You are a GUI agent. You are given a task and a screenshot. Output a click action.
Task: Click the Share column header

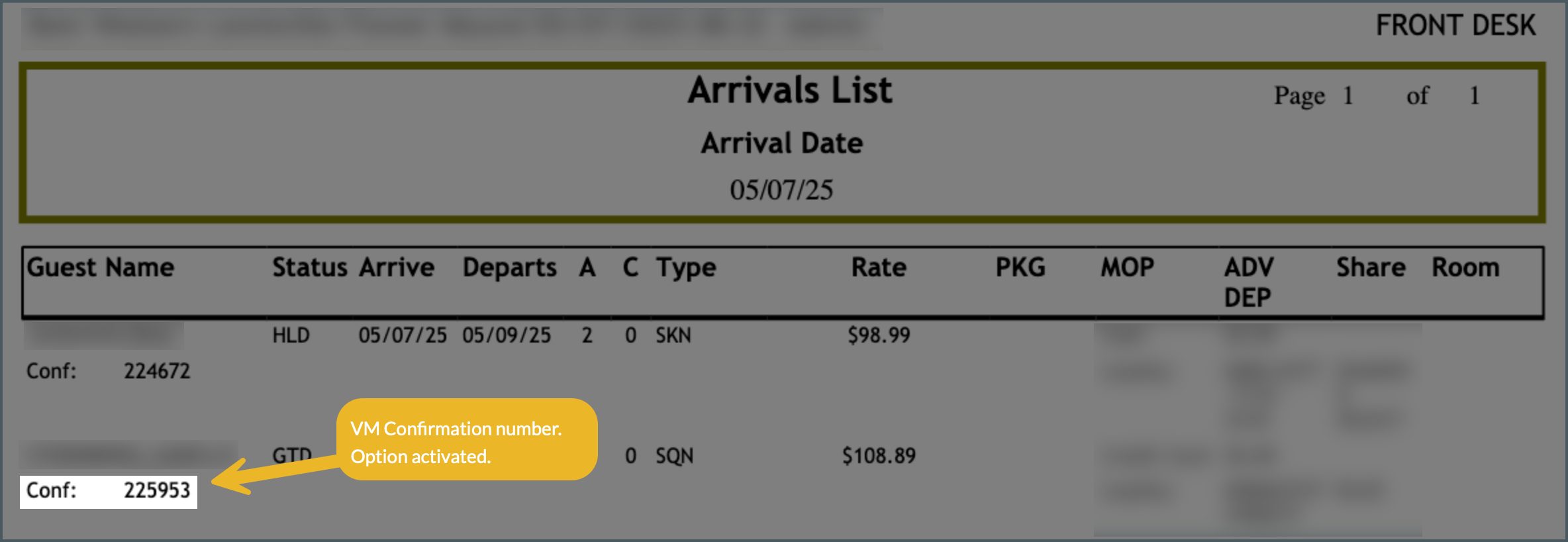pos(1370,268)
